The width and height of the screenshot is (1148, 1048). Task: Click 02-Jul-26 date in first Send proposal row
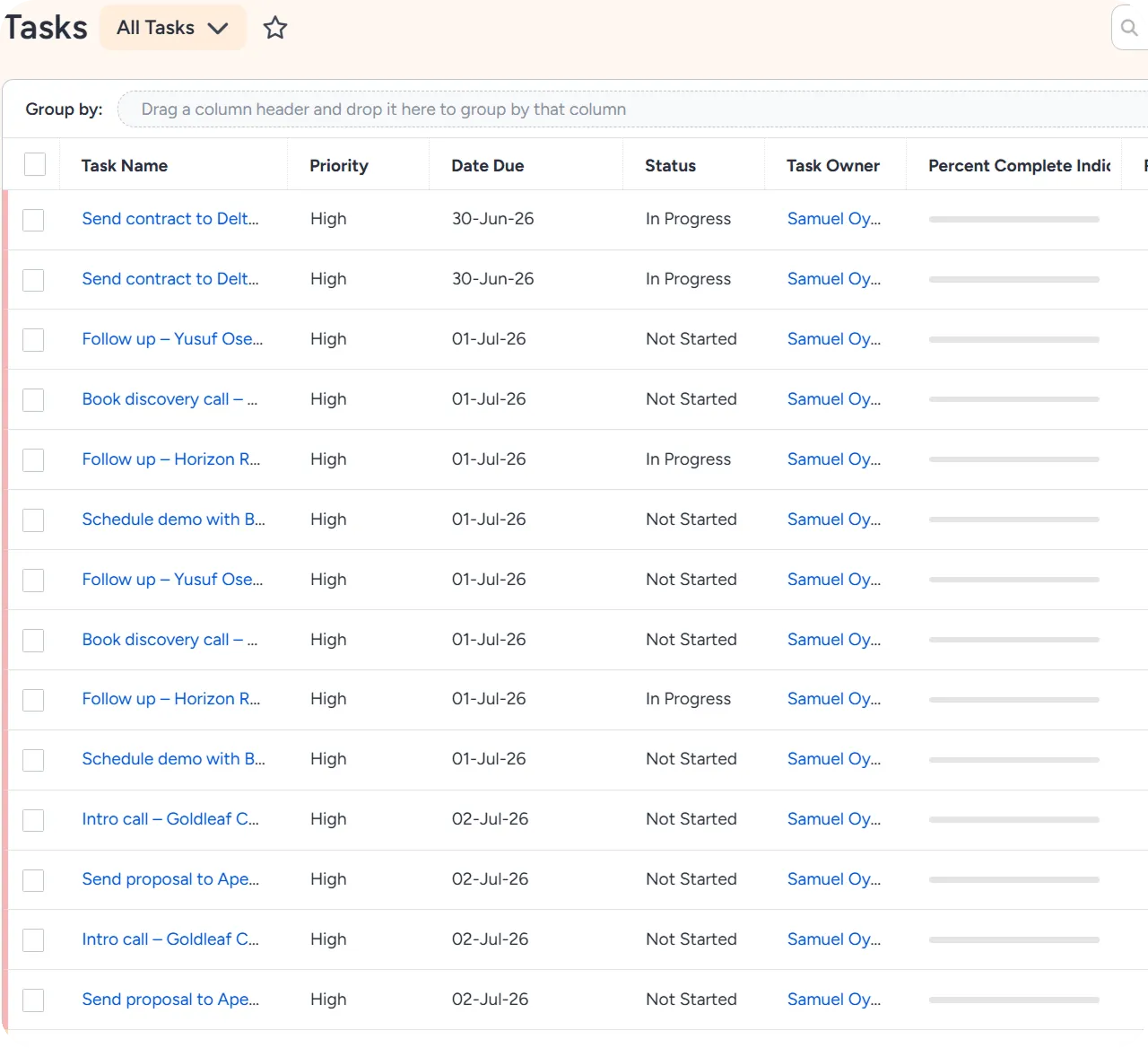pos(491,879)
